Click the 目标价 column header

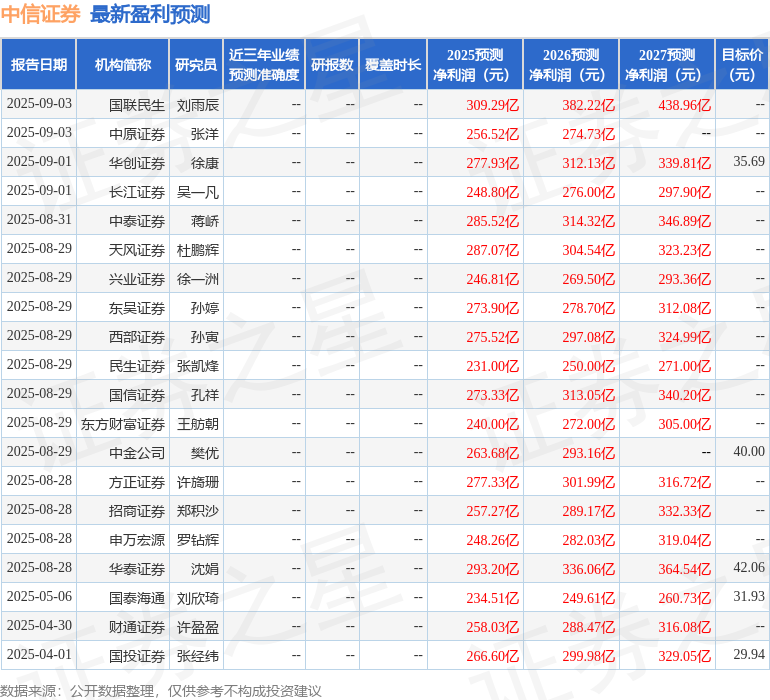742,64
